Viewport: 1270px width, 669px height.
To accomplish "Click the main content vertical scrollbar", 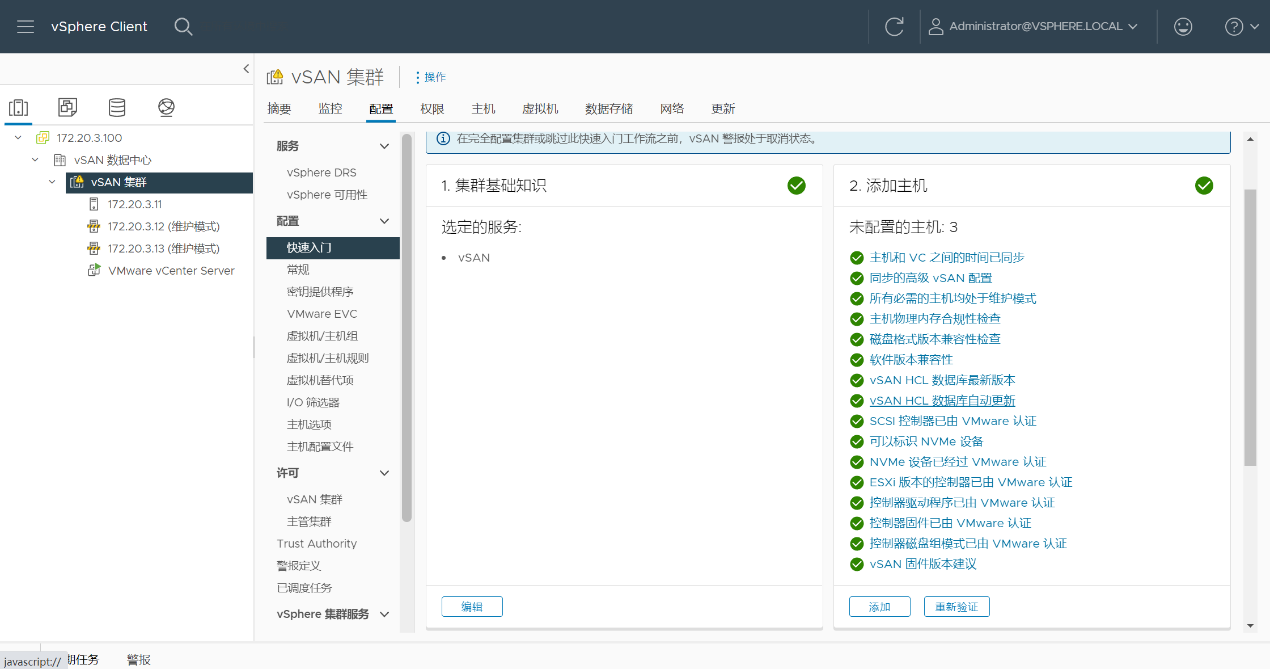I will click(x=1249, y=327).
